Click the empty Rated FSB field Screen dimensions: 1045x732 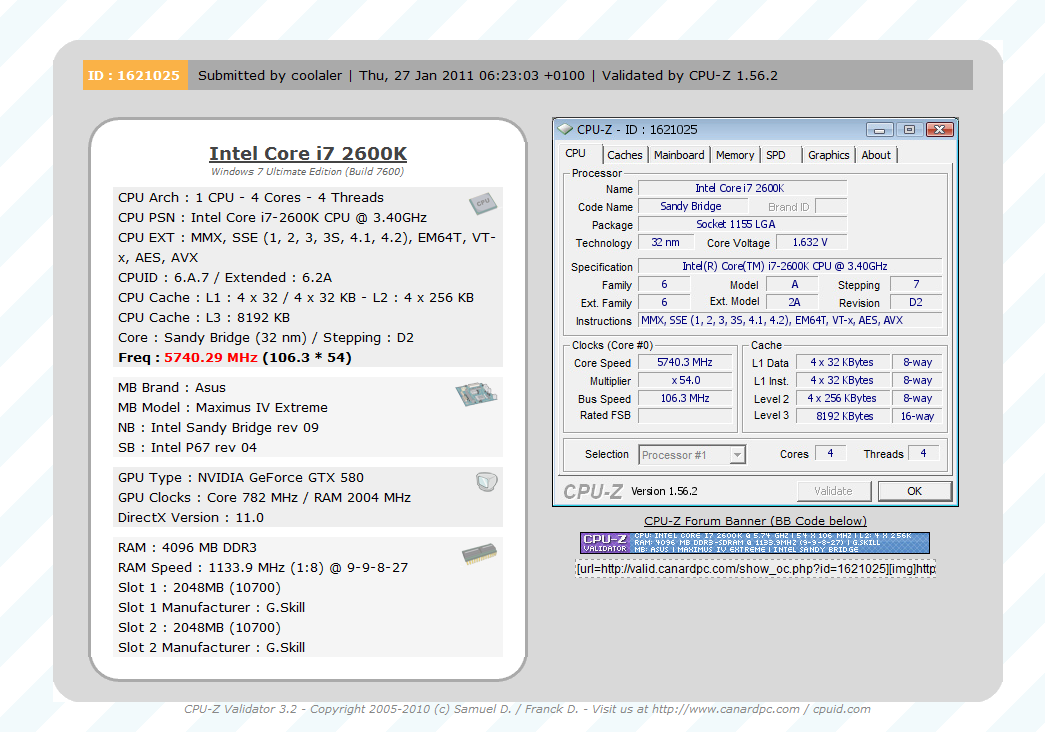click(685, 415)
